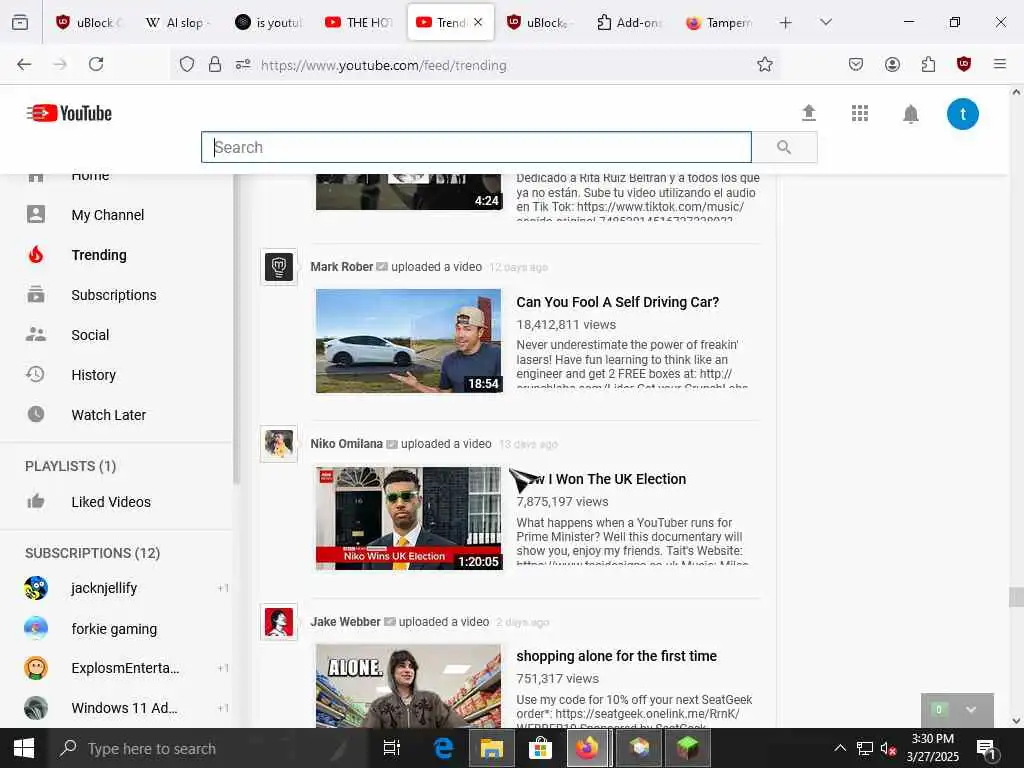Screen dimensions: 1024x768
Task: Open the YouTube apps grid icon
Action: point(859,114)
